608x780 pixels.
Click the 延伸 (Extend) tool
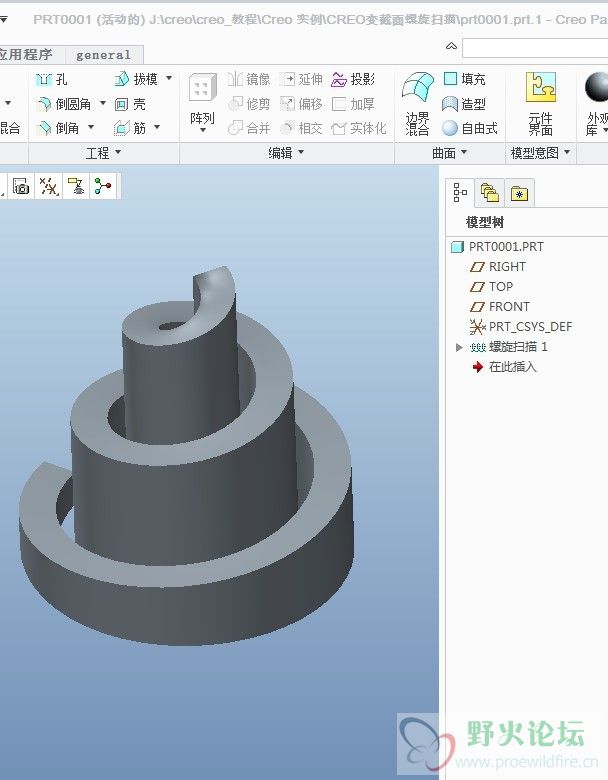point(301,79)
